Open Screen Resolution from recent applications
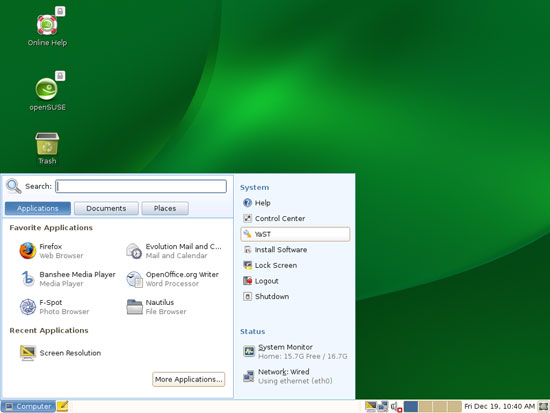The width and height of the screenshot is (550, 413). point(60,353)
